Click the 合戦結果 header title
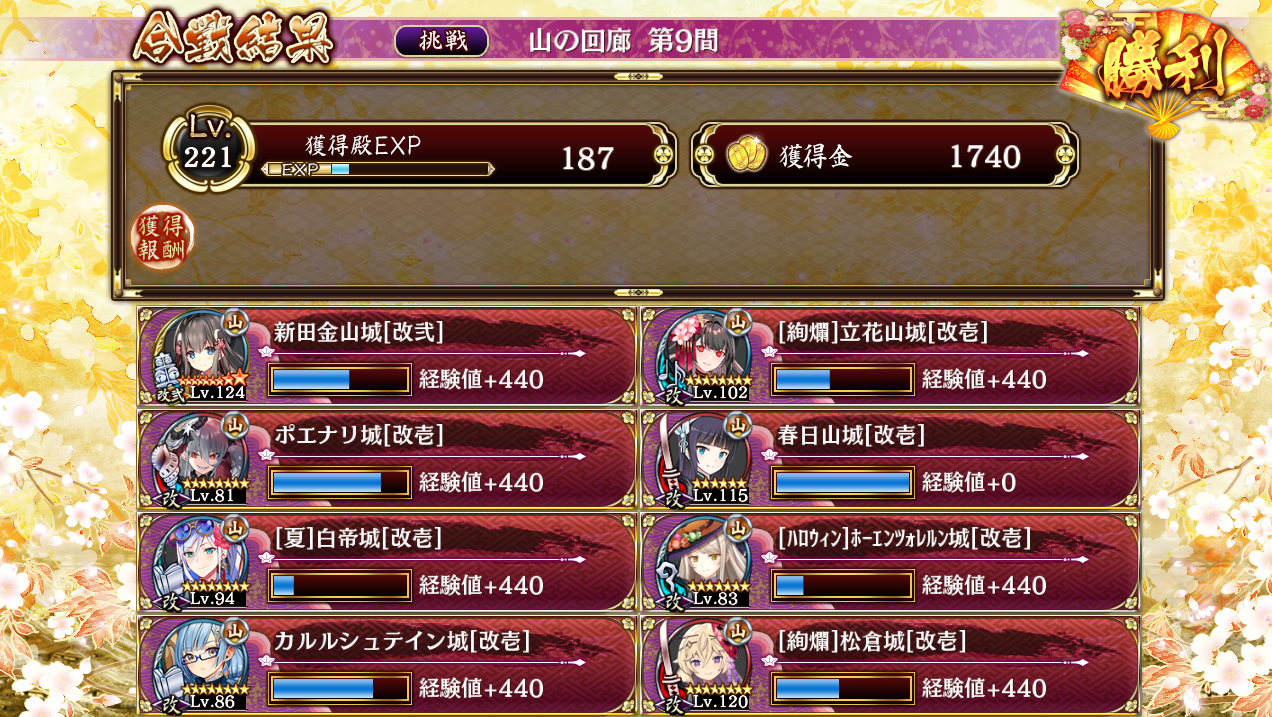Image resolution: width=1272 pixels, height=717 pixels. (232, 40)
